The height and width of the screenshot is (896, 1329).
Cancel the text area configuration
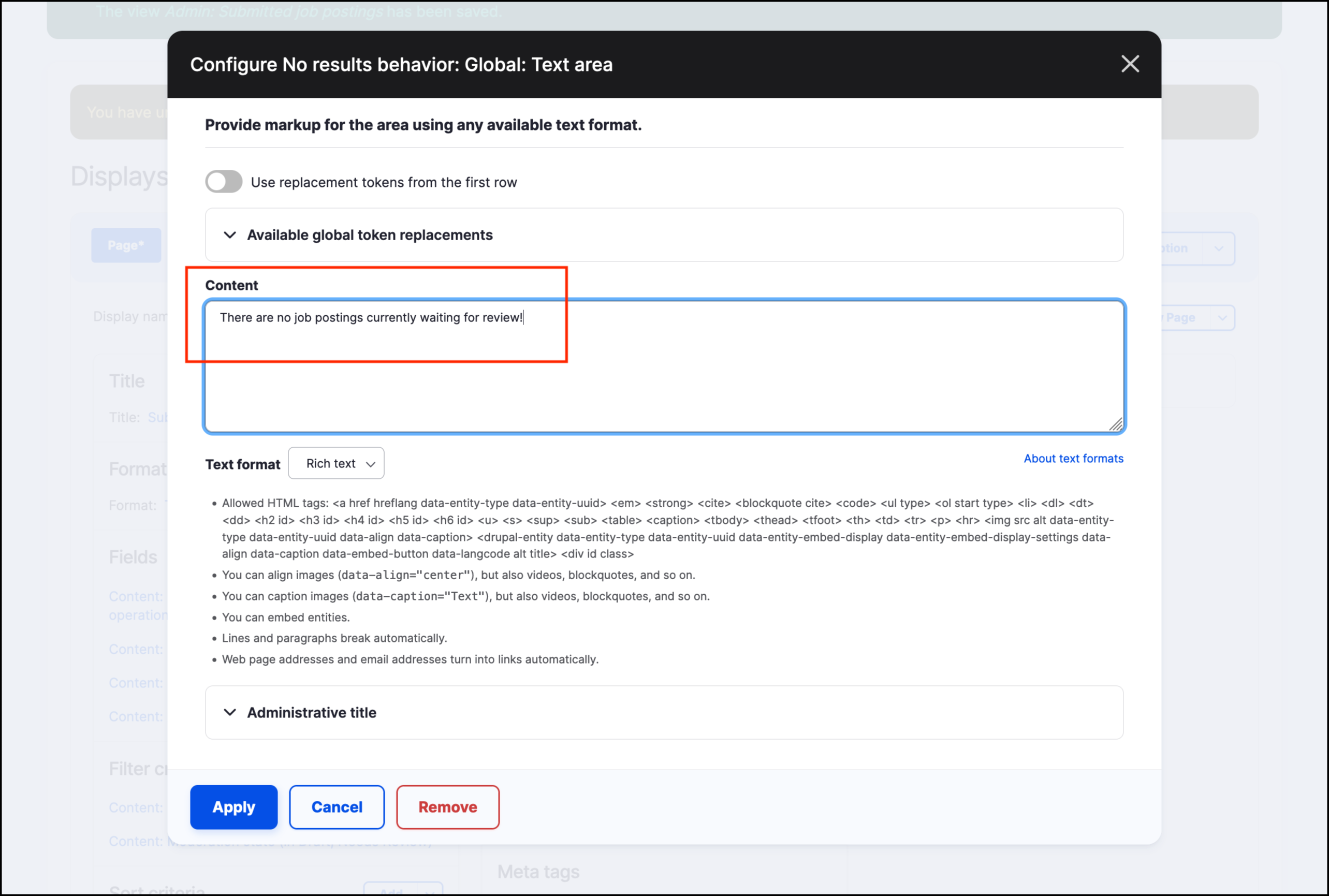[x=337, y=807]
